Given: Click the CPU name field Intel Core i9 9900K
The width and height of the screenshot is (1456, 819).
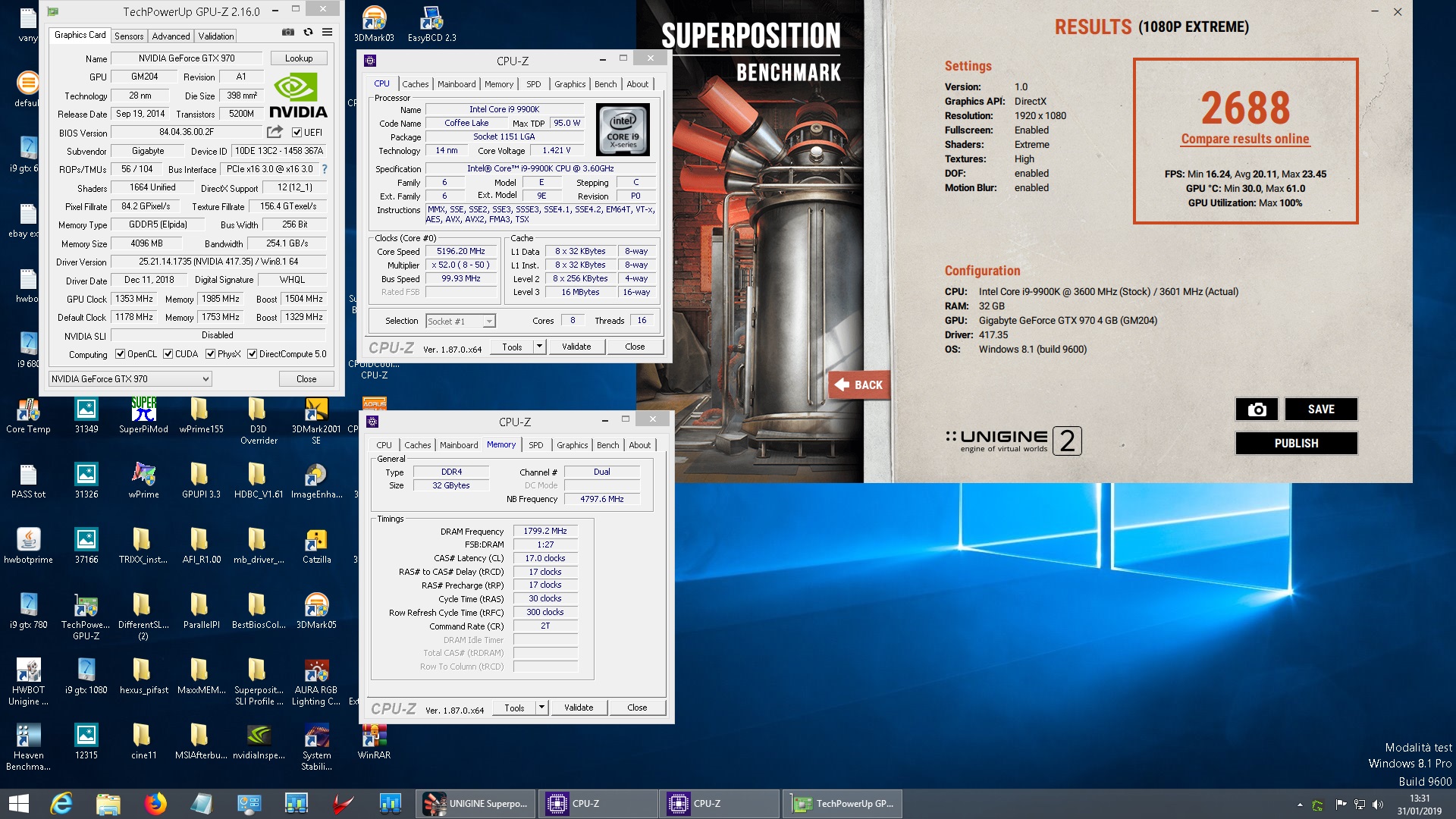Looking at the screenshot, I should pos(504,109).
